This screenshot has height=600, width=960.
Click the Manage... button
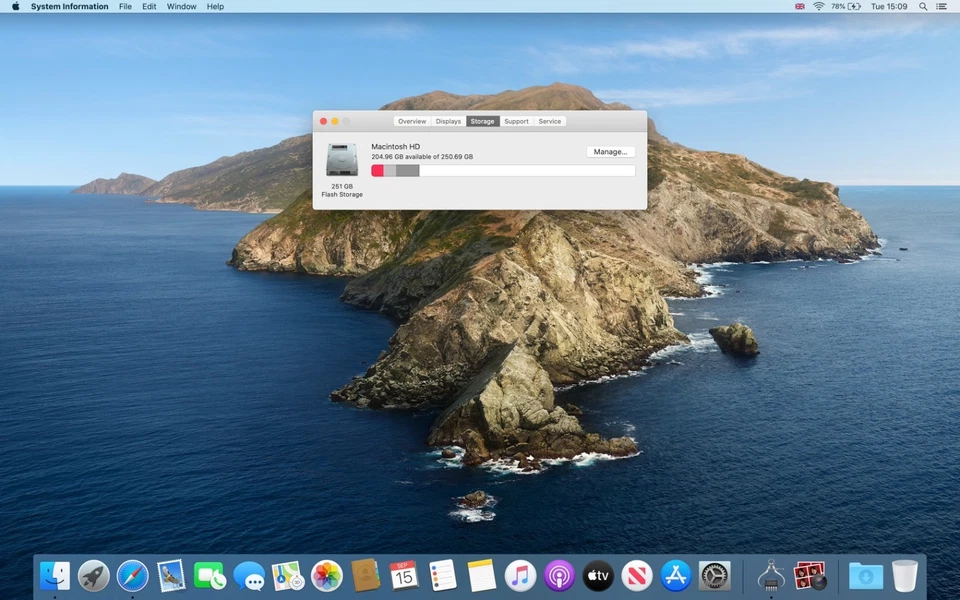tap(610, 152)
